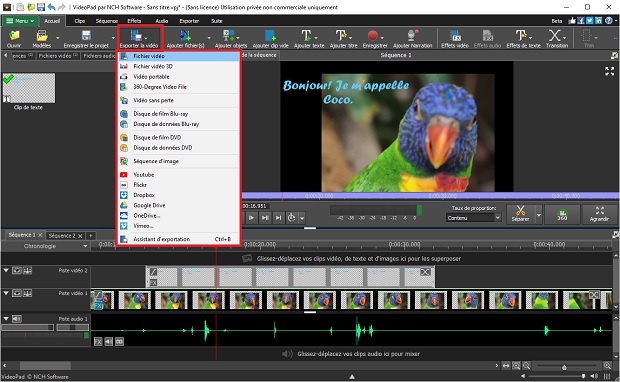The width and height of the screenshot is (620, 382).
Task: Toggle visibility of Piste vidéo 1
Action: coord(17,293)
